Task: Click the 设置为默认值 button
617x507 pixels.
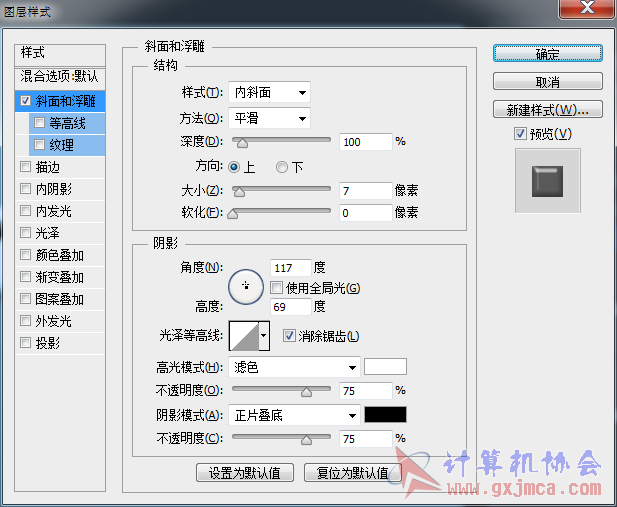Action: [x=245, y=473]
